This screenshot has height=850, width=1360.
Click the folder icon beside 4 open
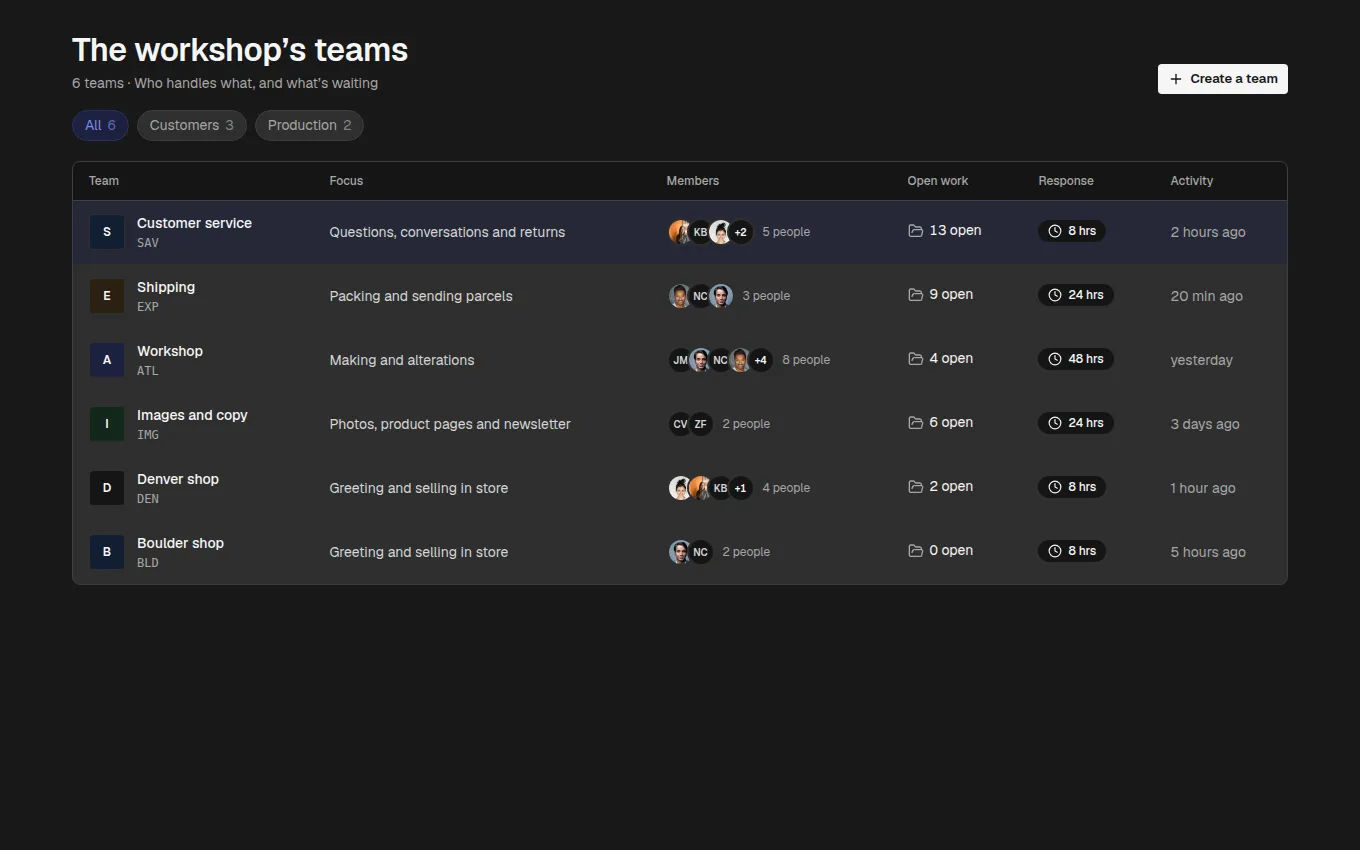tap(915, 359)
